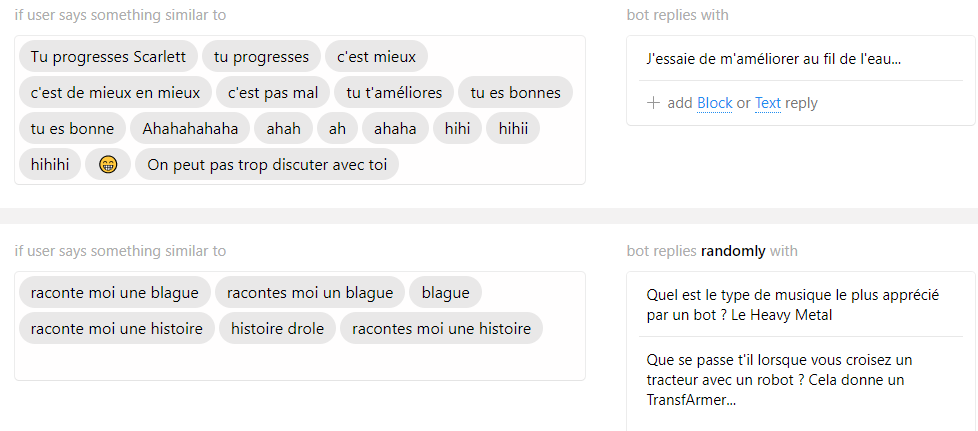Open the Block reply link
Viewport: 978px width, 431px height.
point(715,103)
